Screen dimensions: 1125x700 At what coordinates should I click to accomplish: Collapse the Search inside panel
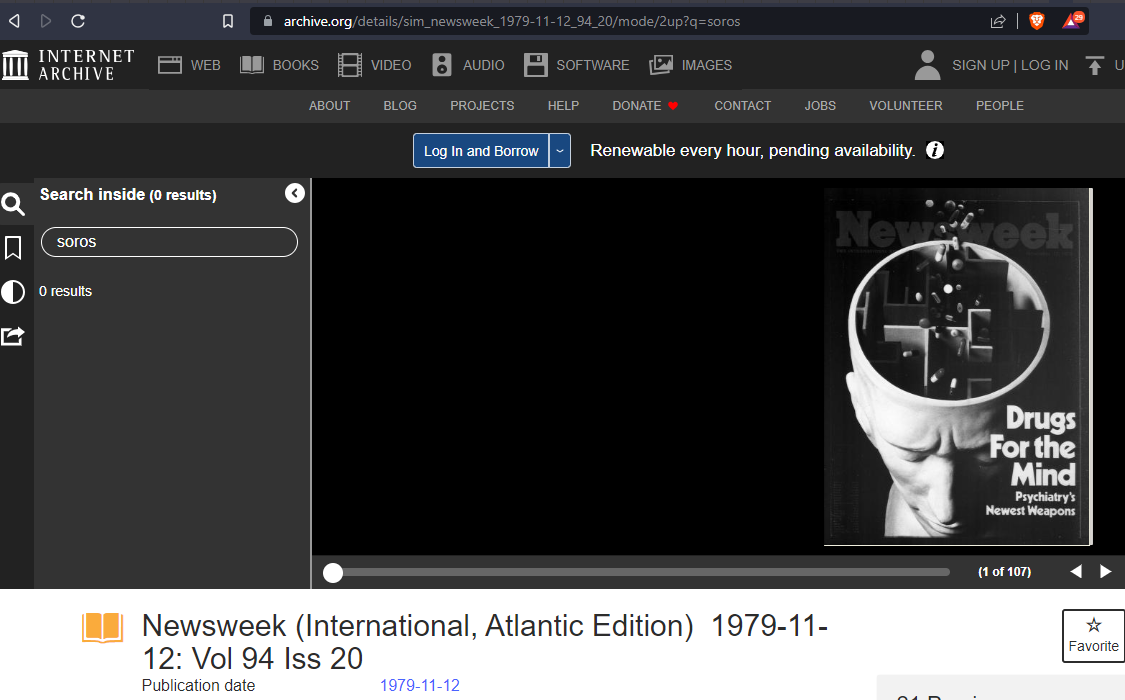pyautogui.click(x=295, y=193)
